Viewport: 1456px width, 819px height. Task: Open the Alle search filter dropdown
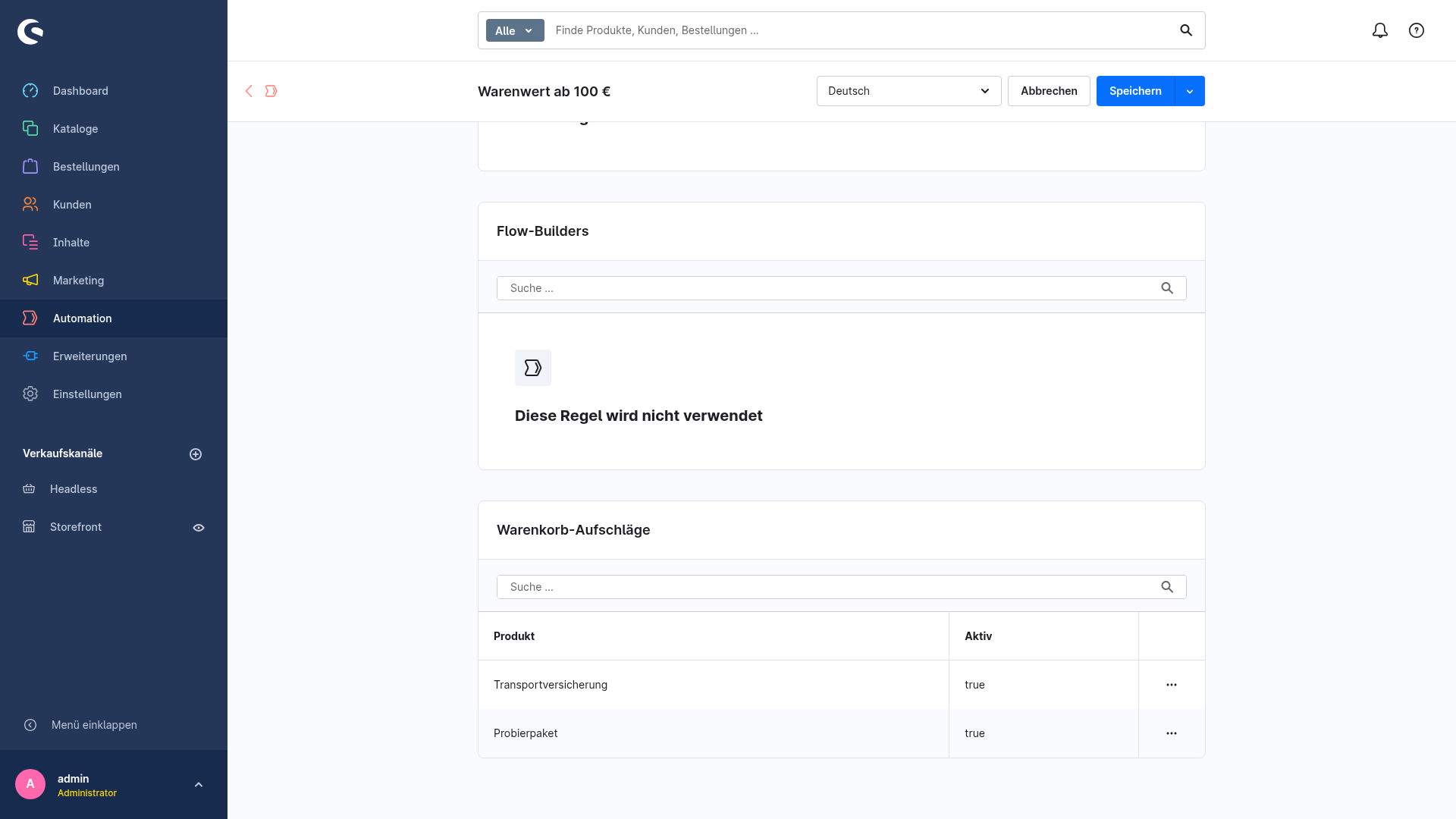point(515,30)
